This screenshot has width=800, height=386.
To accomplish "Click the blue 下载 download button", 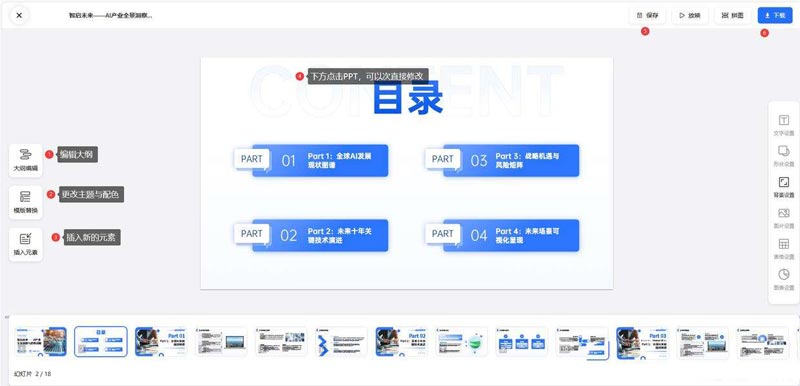I will [775, 15].
